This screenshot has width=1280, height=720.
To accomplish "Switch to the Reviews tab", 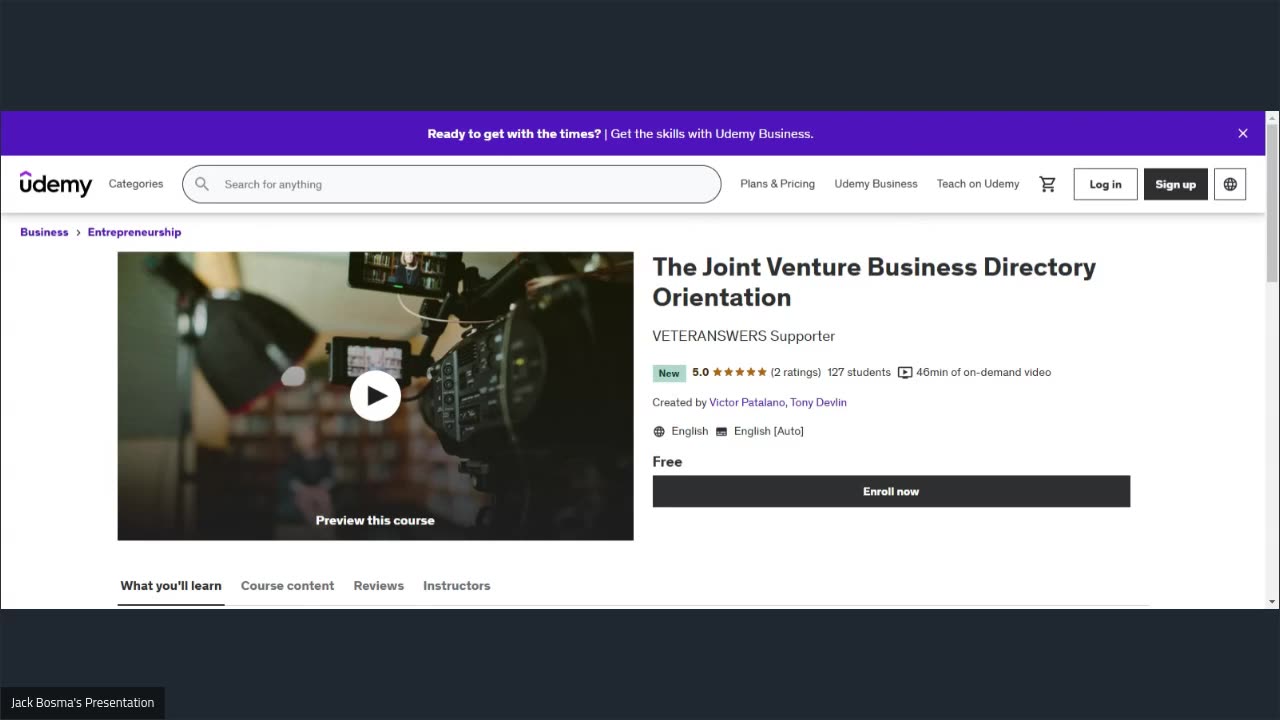I will click(x=378, y=586).
